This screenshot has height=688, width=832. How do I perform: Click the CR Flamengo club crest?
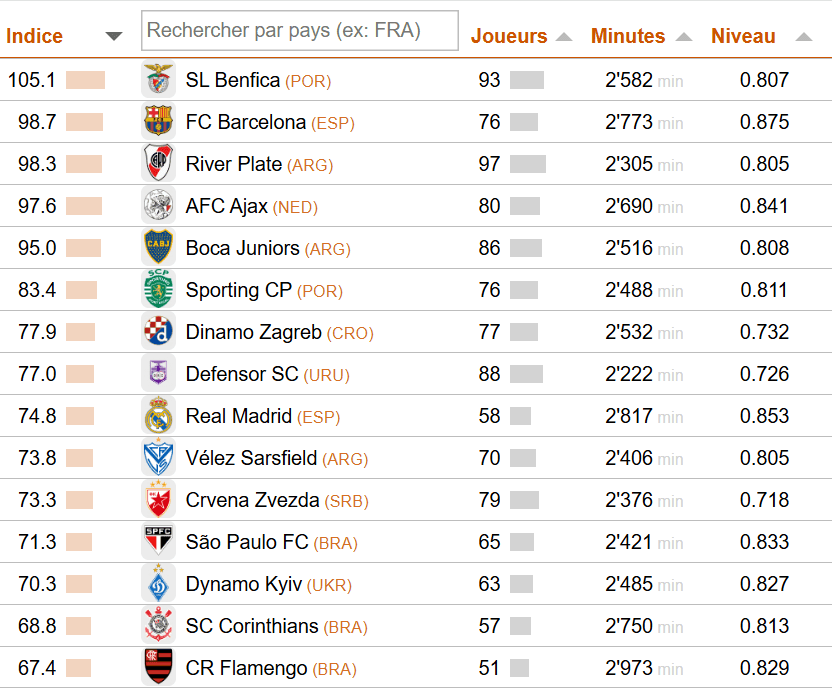tap(158, 668)
